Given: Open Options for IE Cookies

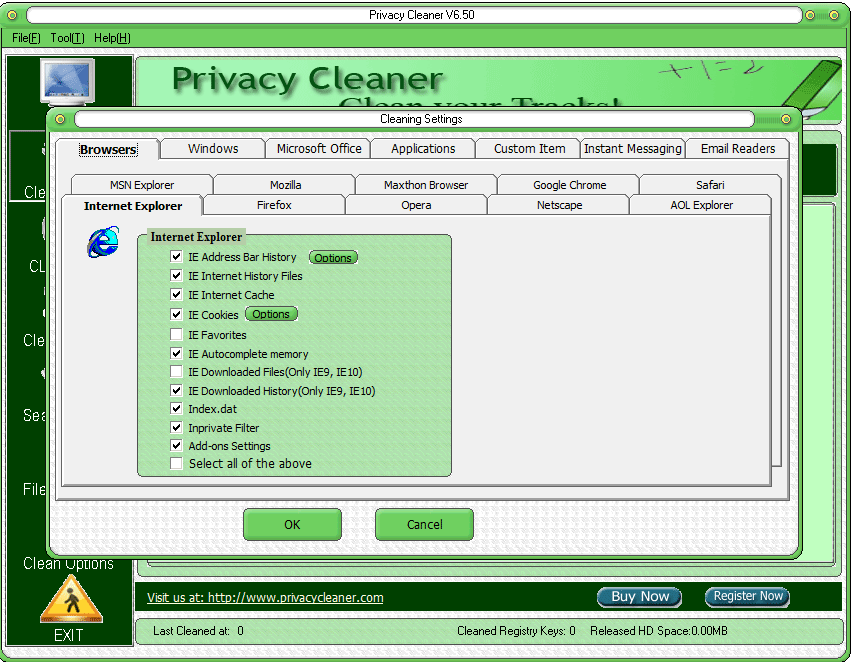Looking at the screenshot, I should [271, 314].
